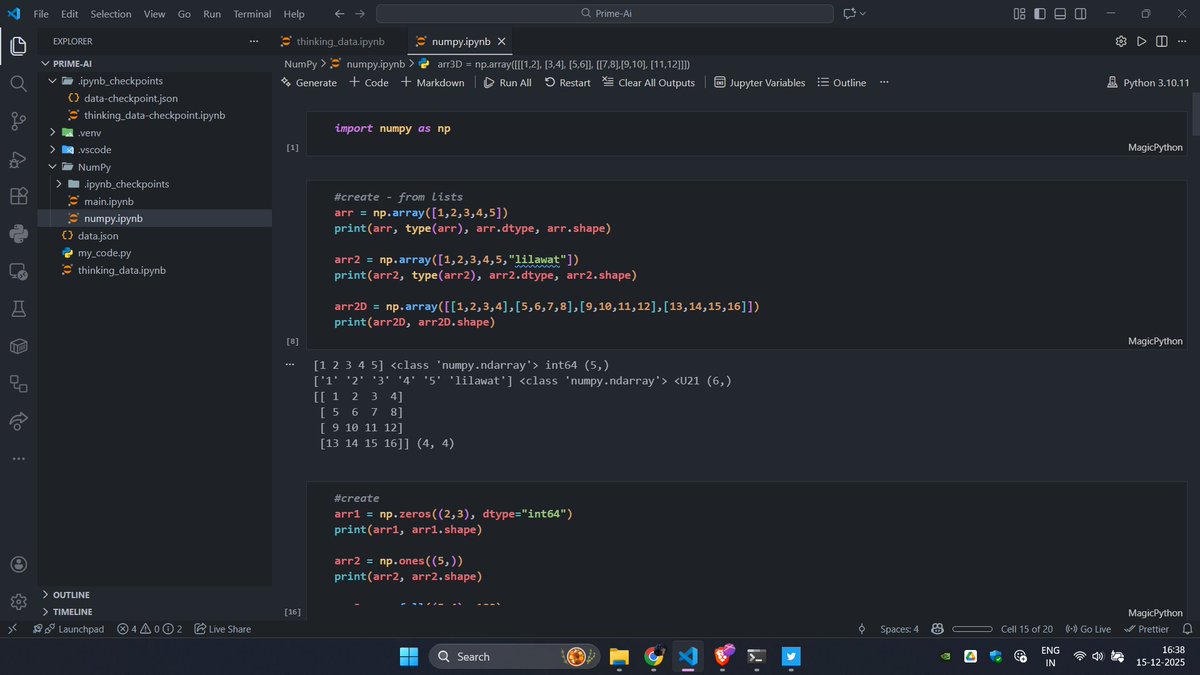Click Generate in the notebook toolbar
This screenshot has height=675, width=1200.
[x=308, y=83]
